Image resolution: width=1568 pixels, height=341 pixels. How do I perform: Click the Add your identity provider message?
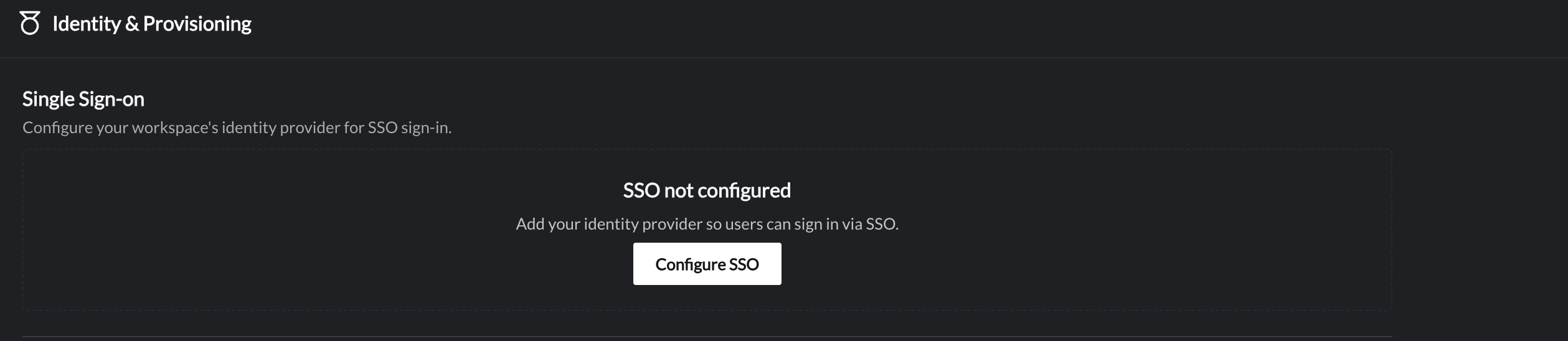point(707,224)
